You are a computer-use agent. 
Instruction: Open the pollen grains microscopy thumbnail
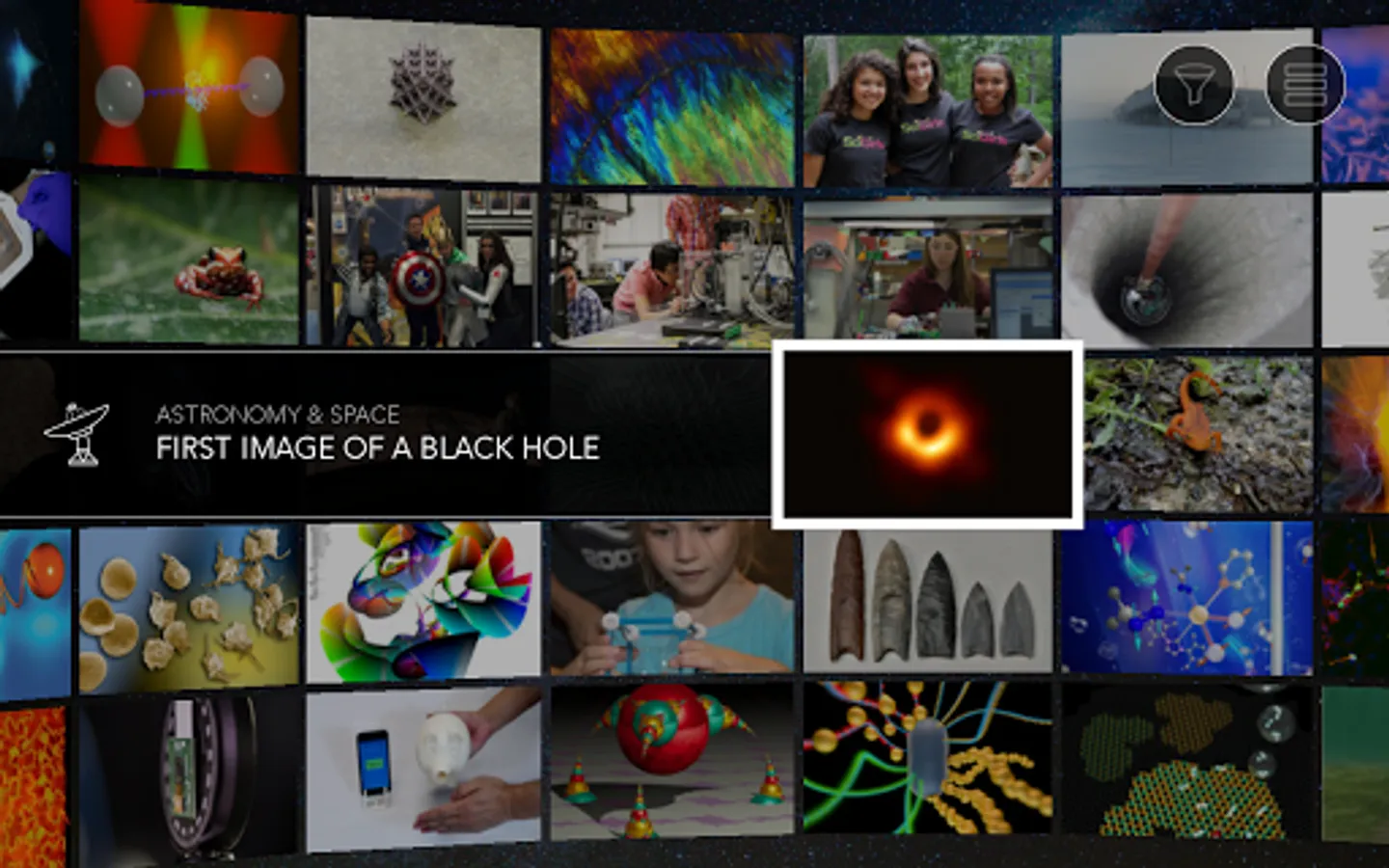click(x=189, y=610)
